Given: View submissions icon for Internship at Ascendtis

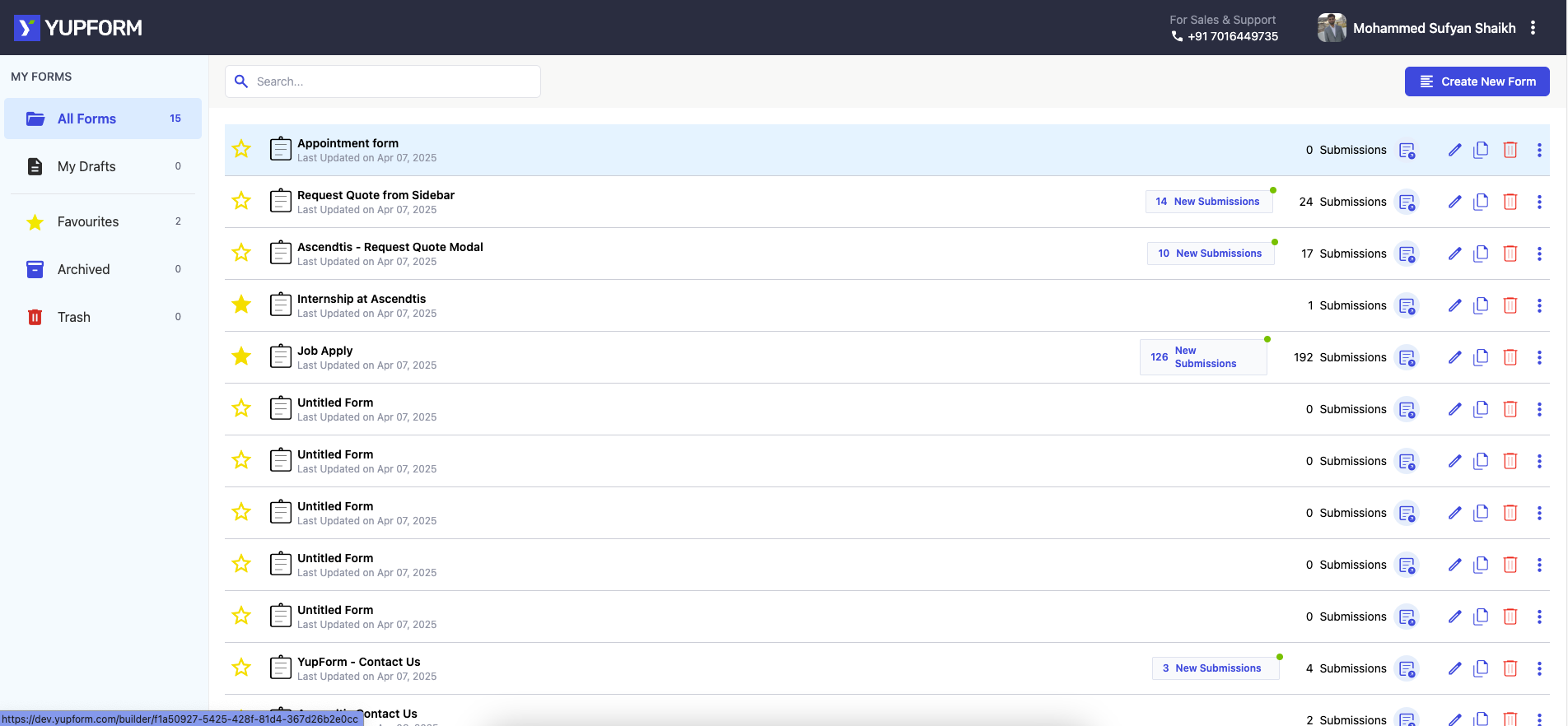Looking at the screenshot, I should [x=1407, y=306].
